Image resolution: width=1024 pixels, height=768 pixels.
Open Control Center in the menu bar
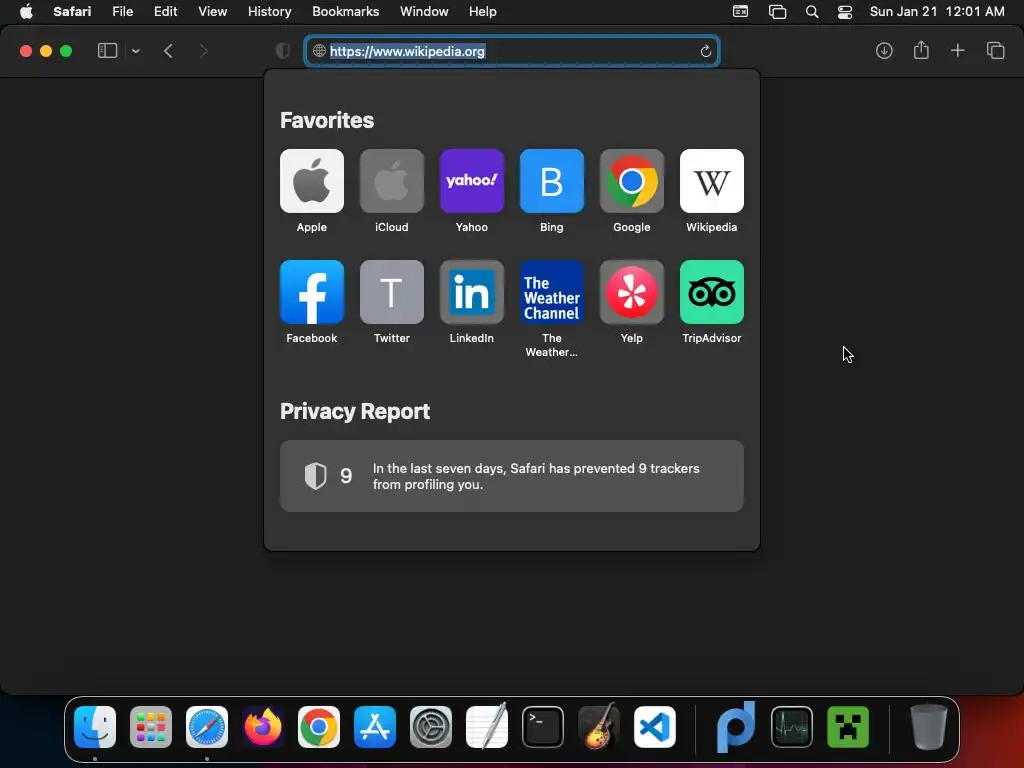coord(844,12)
